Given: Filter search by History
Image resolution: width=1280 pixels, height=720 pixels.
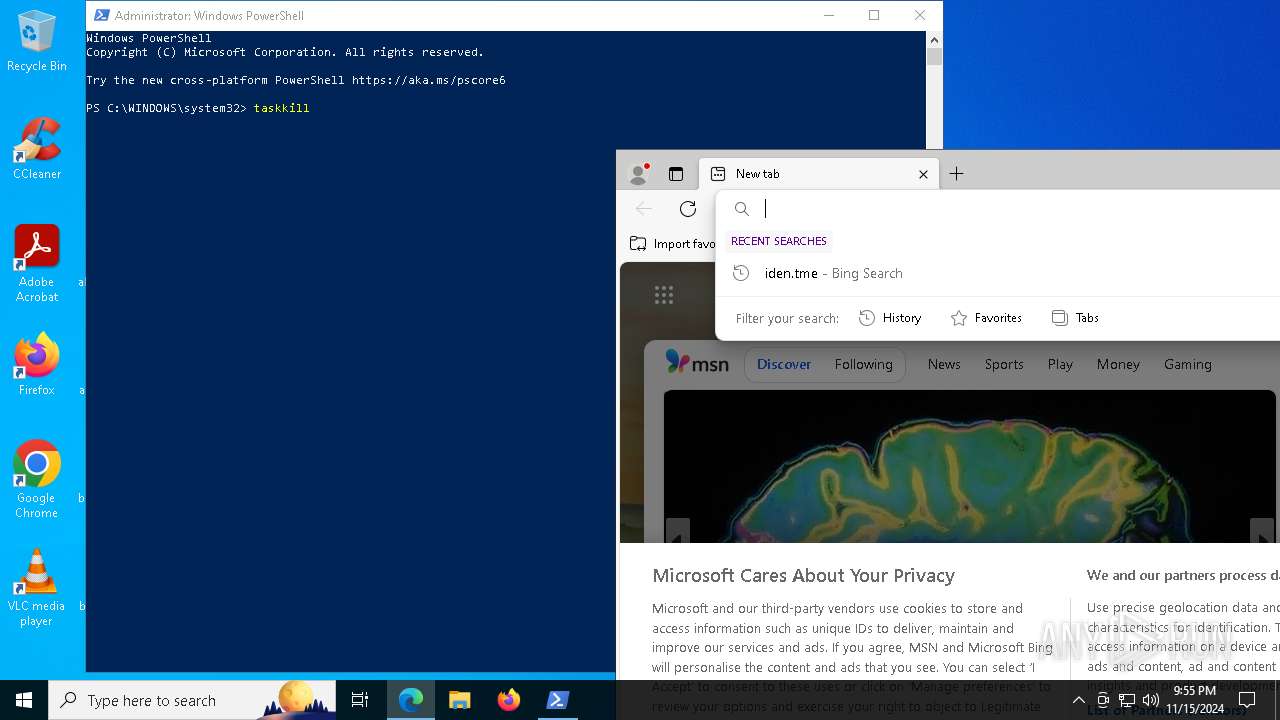Looking at the screenshot, I should pos(890,318).
